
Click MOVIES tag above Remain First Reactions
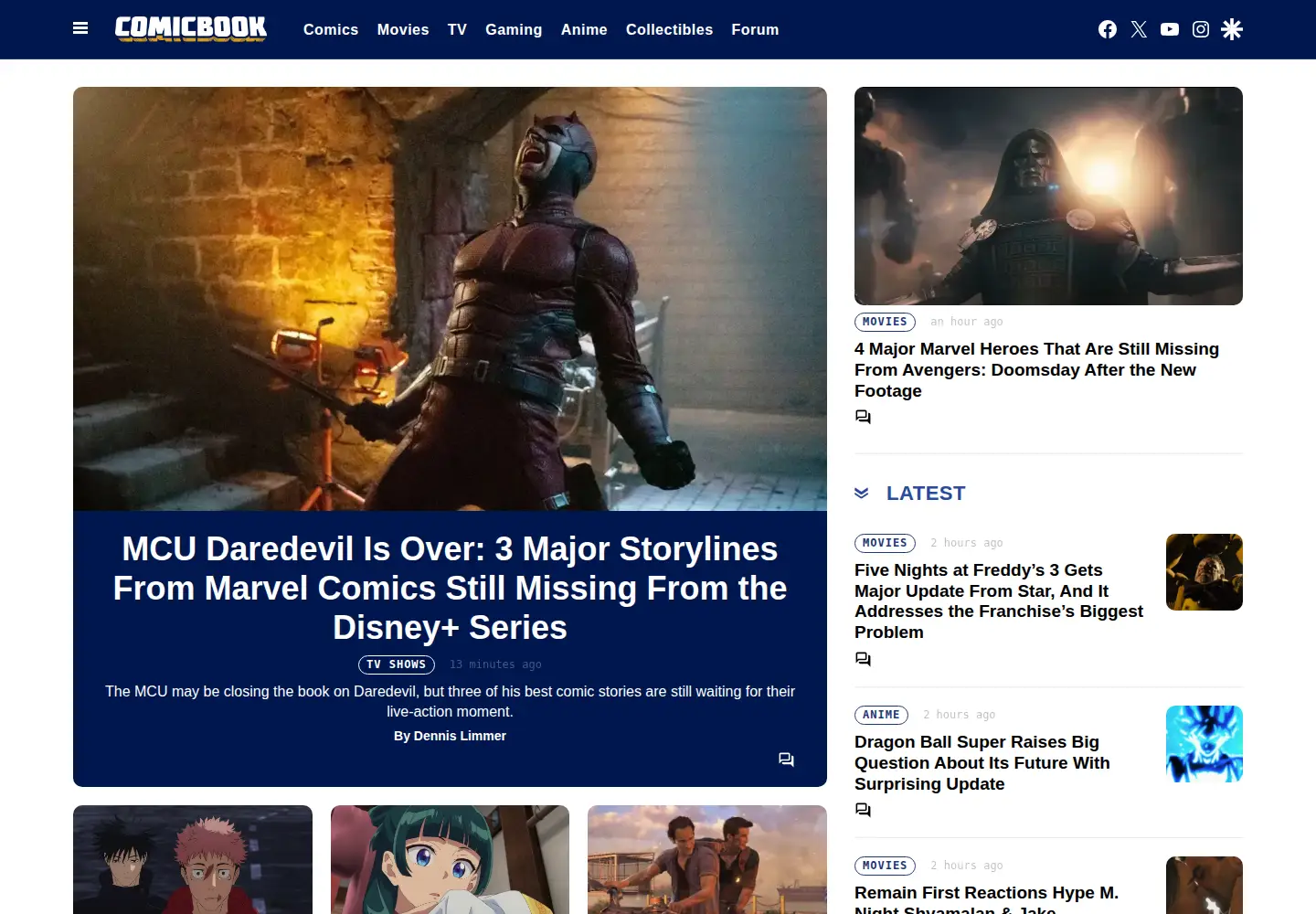(x=885, y=866)
